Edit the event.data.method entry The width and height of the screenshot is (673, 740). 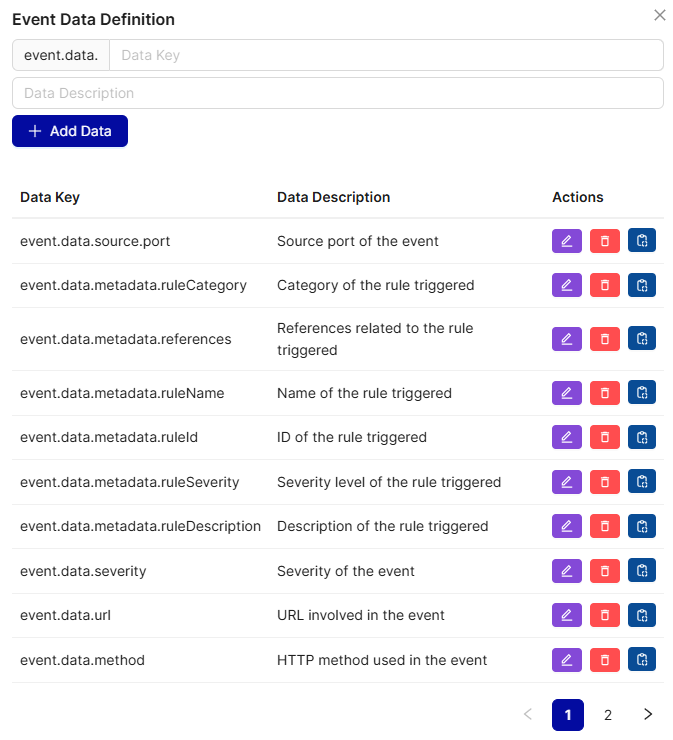pyautogui.click(x=566, y=660)
